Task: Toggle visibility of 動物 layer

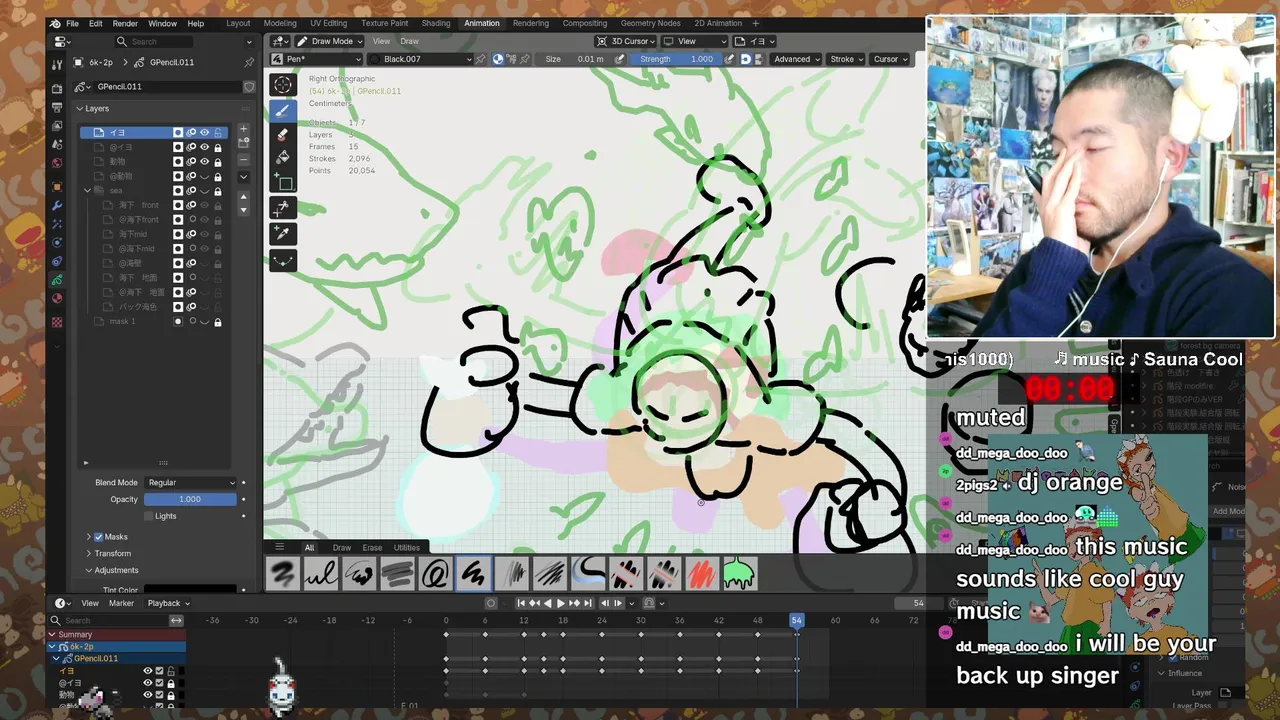Action: tap(204, 161)
